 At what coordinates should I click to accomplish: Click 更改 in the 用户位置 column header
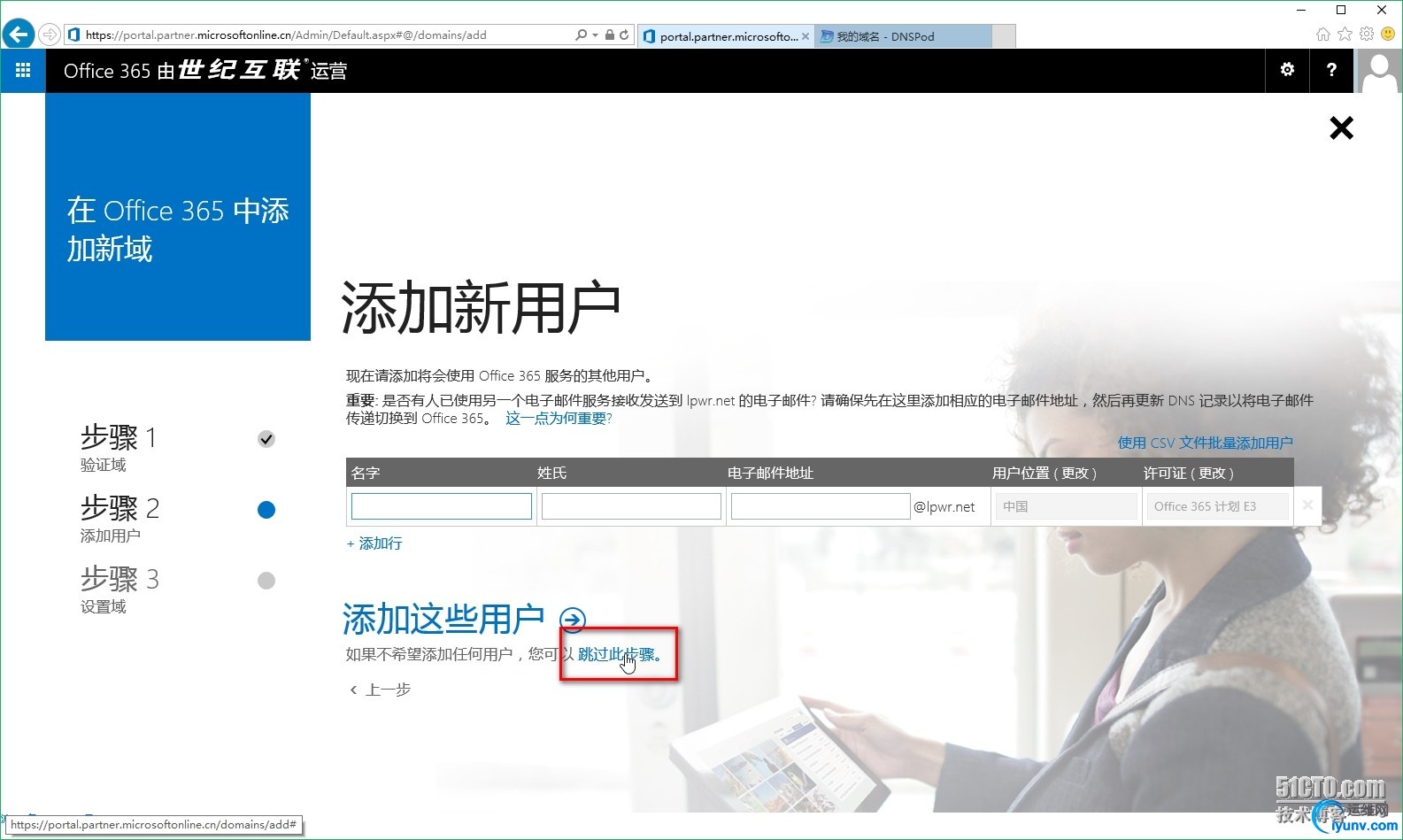click(1075, 473)
